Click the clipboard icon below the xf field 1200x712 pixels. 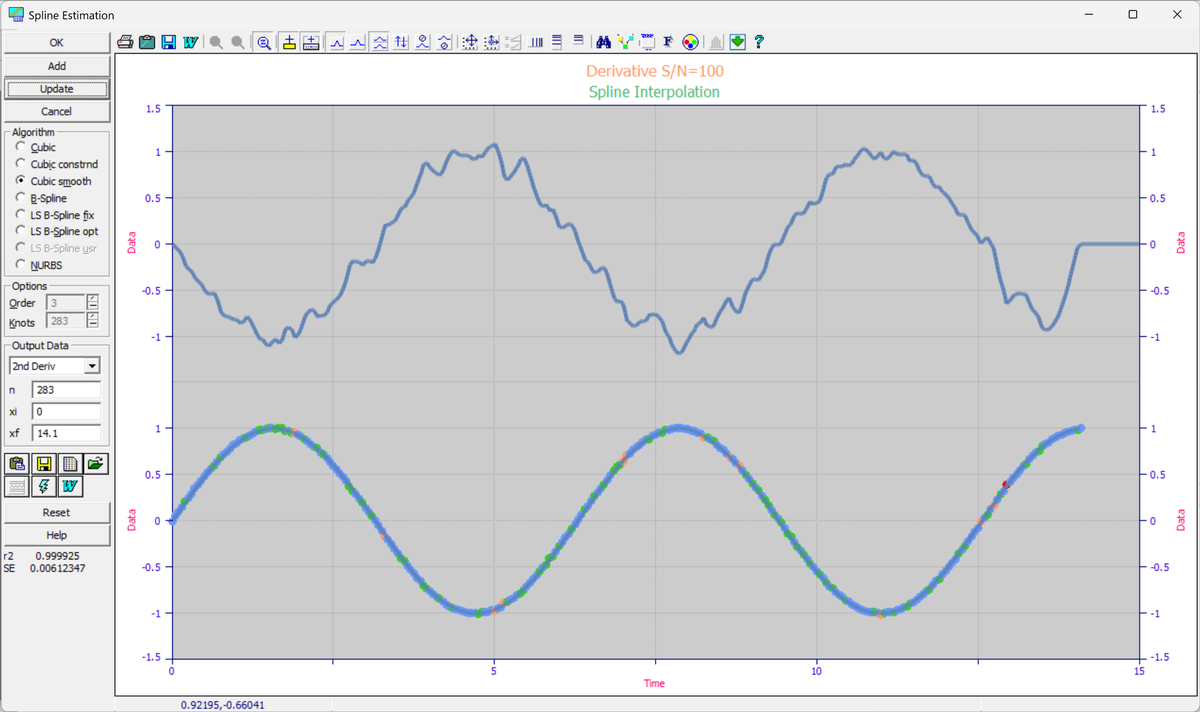17,464
